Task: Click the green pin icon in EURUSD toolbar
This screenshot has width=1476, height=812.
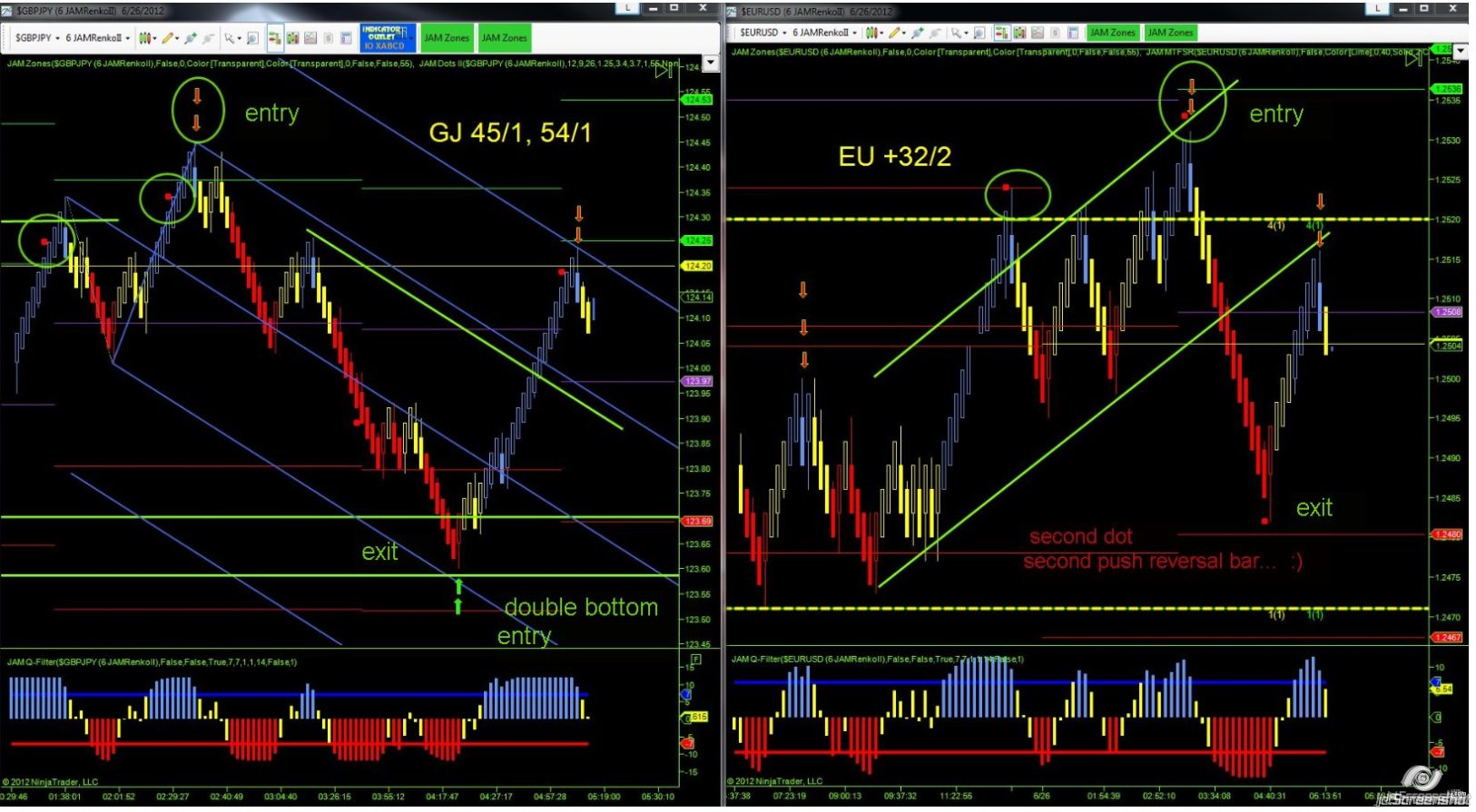Action: [917, 33]
